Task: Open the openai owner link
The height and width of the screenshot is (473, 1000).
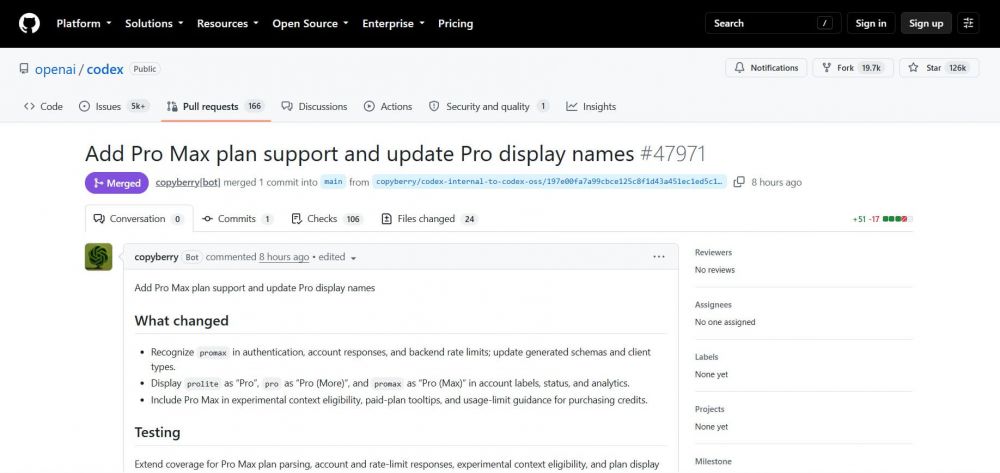Action: 55,69
